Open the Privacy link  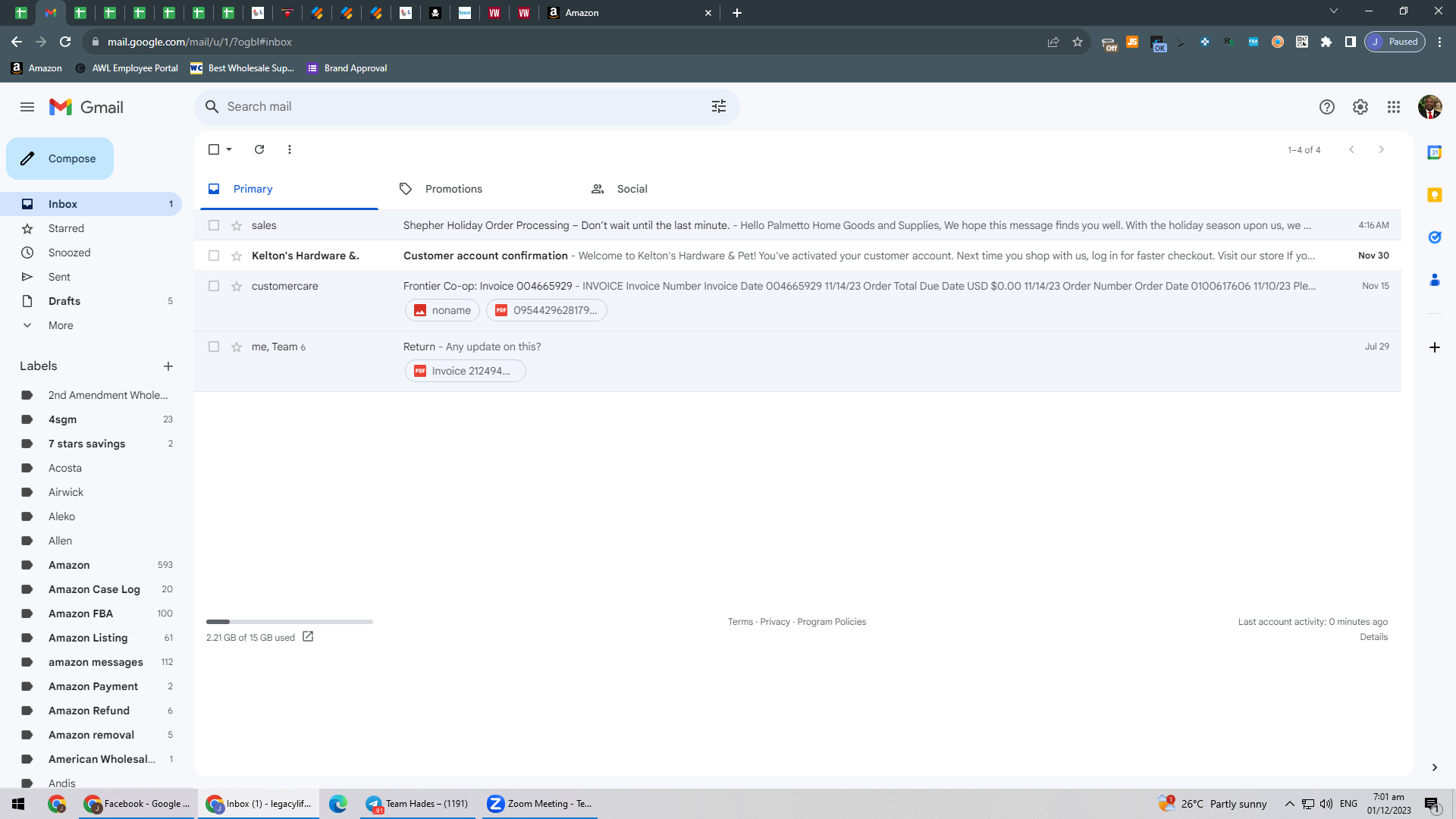click(775, 622)
